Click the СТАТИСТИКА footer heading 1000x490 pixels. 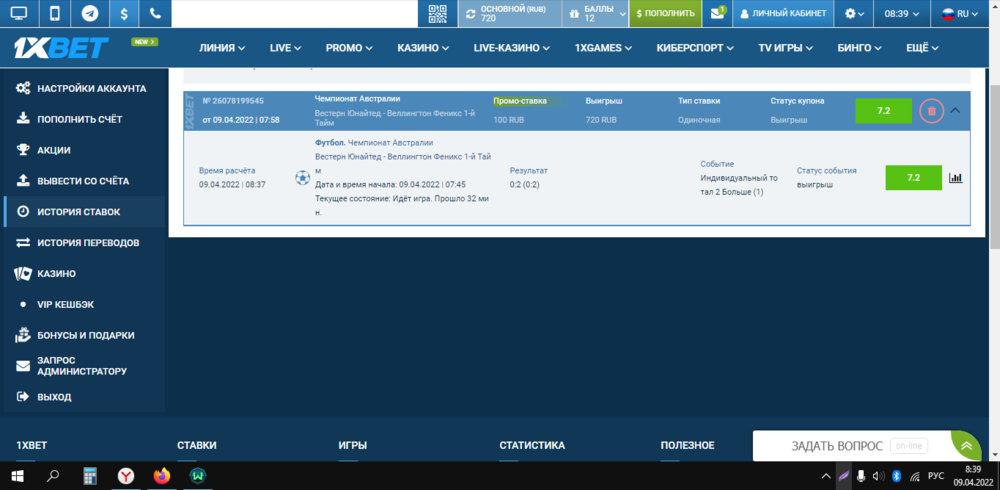pos(532,445)
